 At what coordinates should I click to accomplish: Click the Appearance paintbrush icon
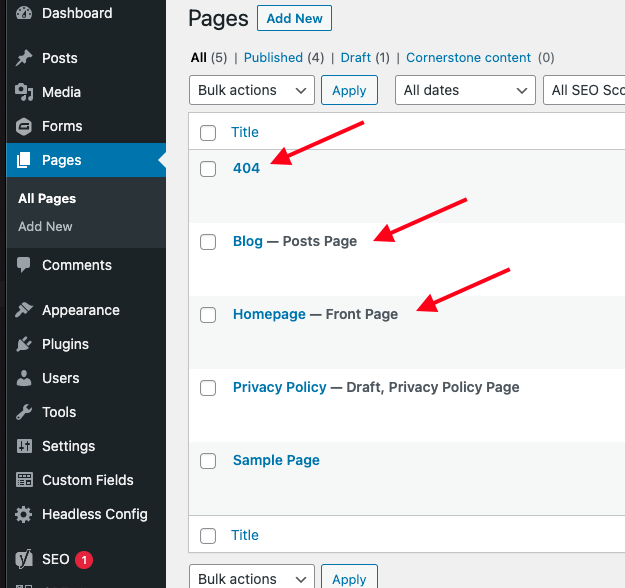[x=24, y=310]
